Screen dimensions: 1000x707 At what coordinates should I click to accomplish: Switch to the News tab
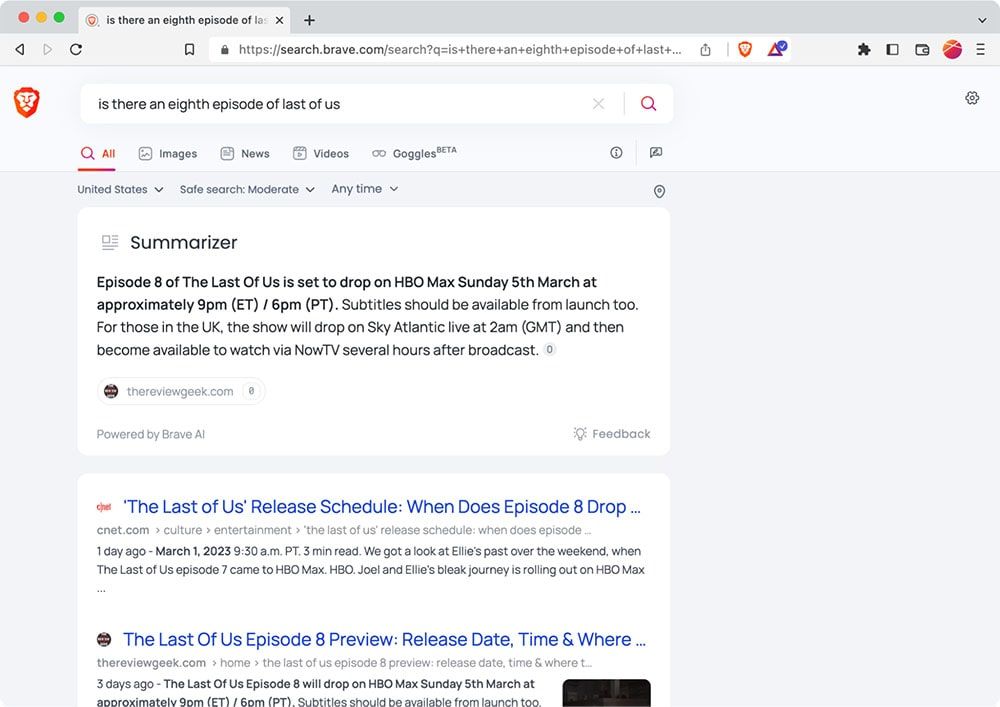[x=245, y=153]
